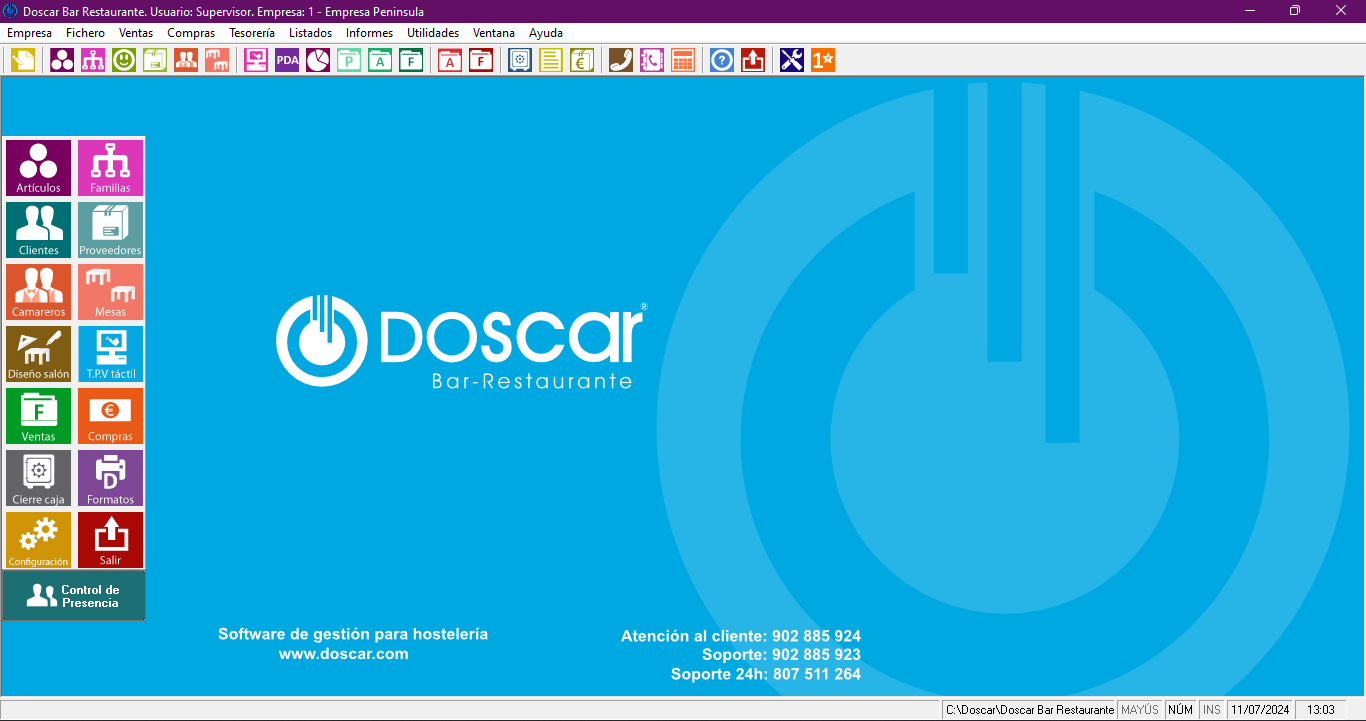The image size is (1366, 721).
Task: Click the Formatos printer tile
Action: (110, 478)
